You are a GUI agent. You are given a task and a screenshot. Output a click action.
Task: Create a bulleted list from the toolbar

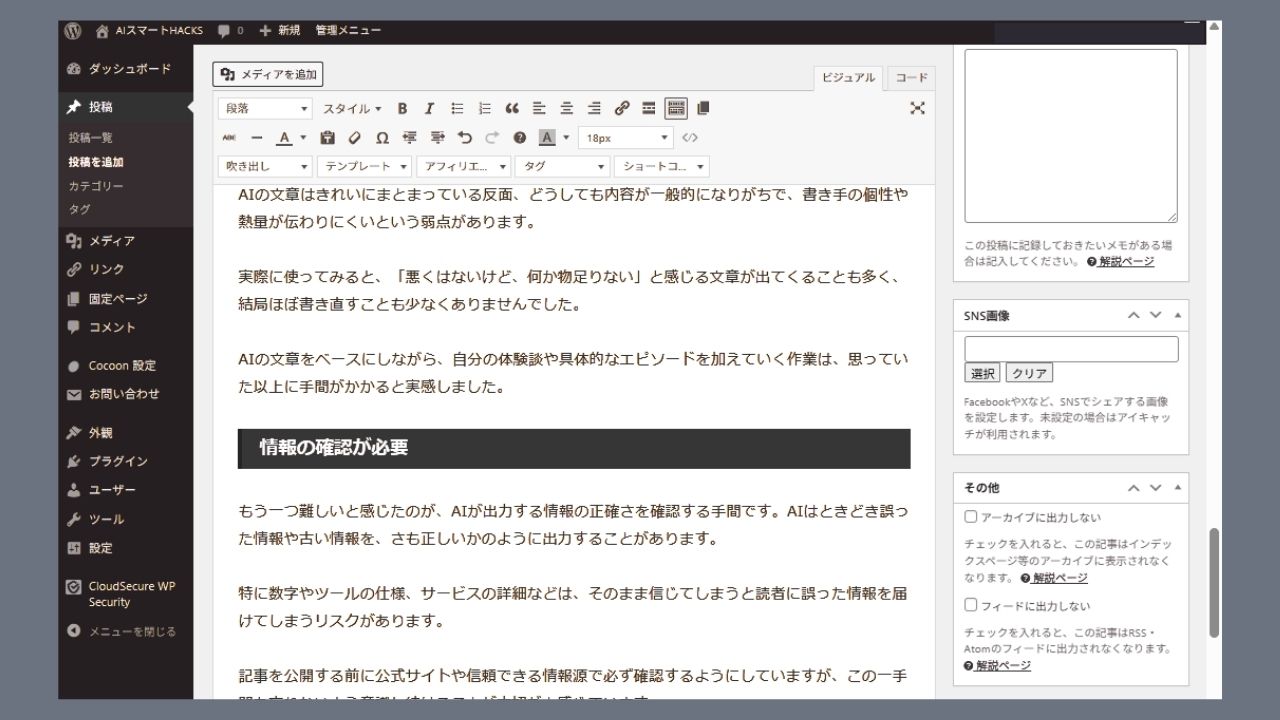coord(456,108)
